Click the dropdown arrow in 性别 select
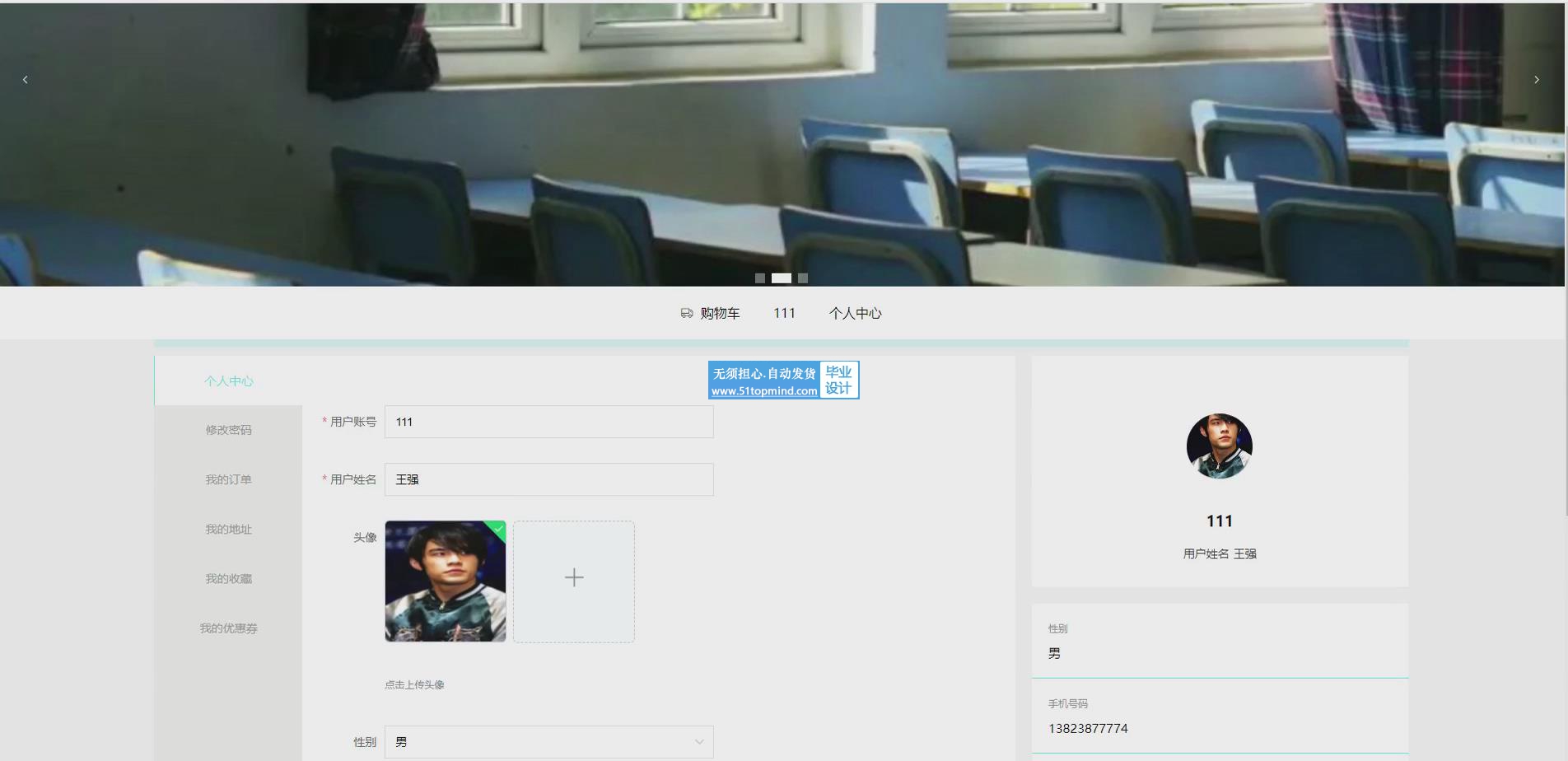Viewport: 1568px width, 761px height. pyautogui.click(x=699, y=742)
